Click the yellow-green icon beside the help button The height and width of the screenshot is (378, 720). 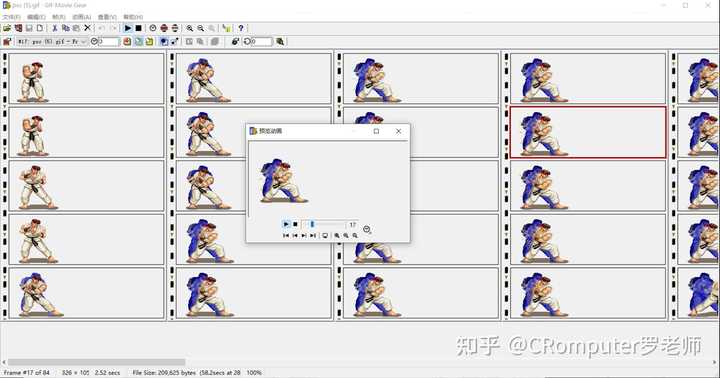click(226, 28)
